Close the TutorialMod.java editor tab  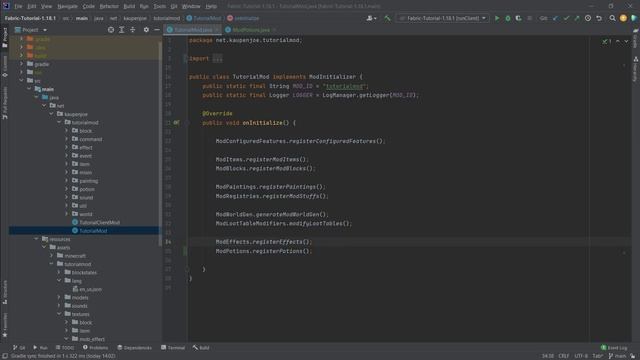point(217,30)
